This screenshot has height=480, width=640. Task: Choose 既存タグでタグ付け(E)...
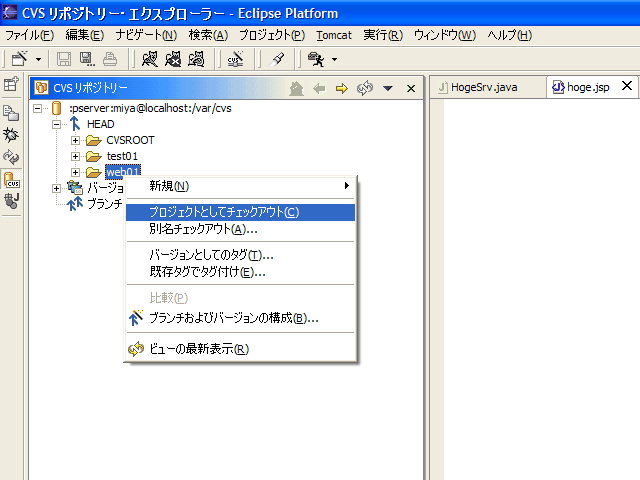(240, 272)
